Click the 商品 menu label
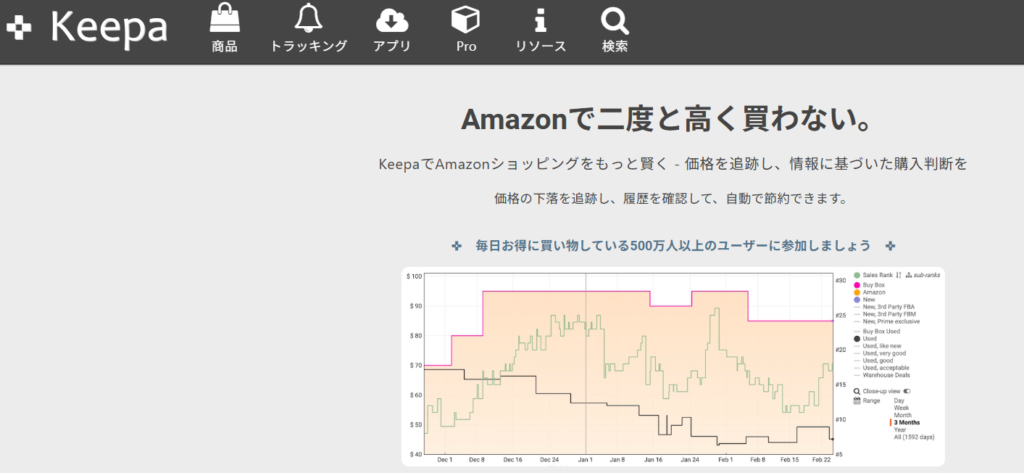 pyautogui.click(x=225, y=46)
